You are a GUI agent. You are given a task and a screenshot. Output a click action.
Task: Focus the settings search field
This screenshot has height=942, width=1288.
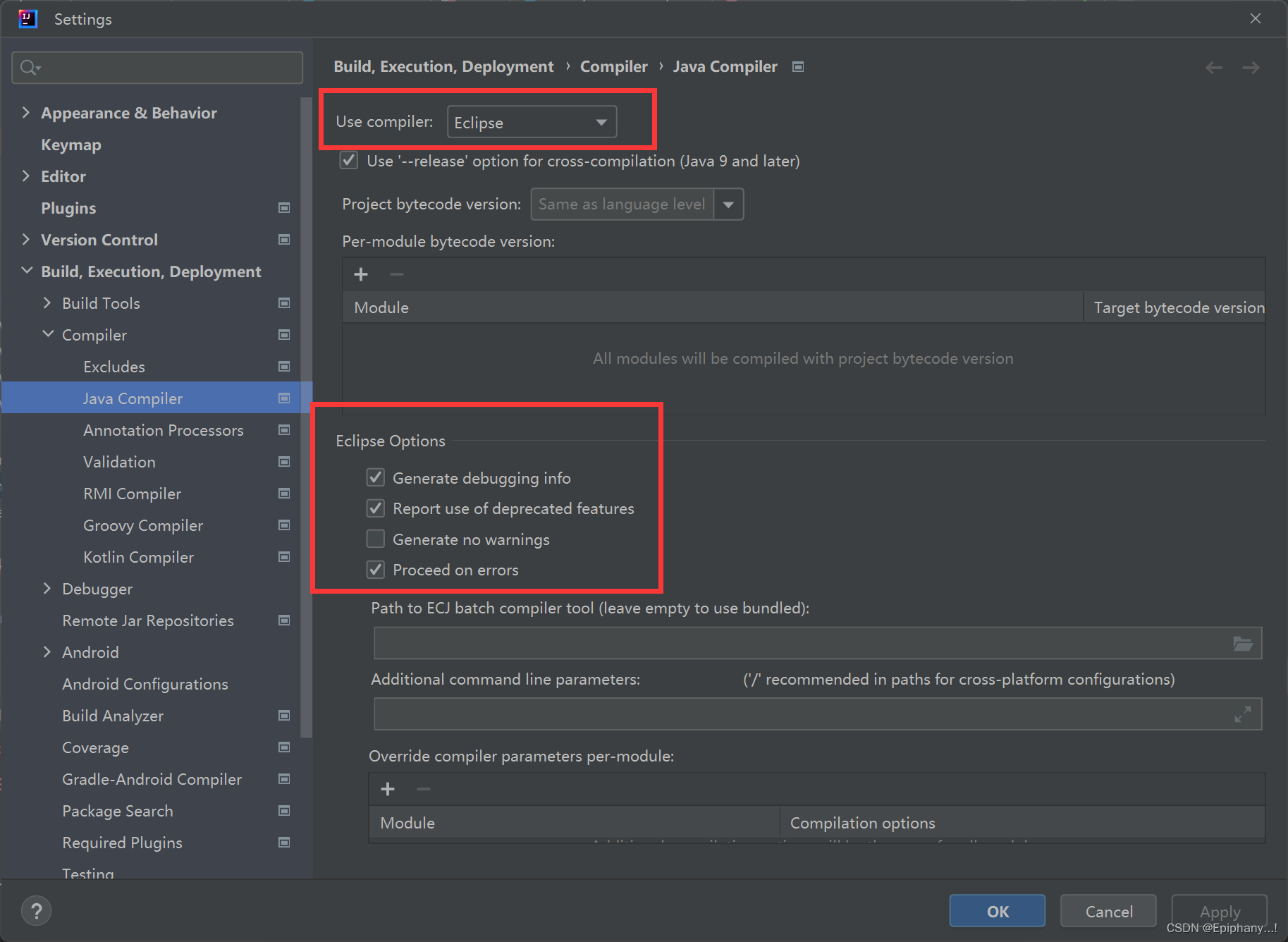pos(157,68)
